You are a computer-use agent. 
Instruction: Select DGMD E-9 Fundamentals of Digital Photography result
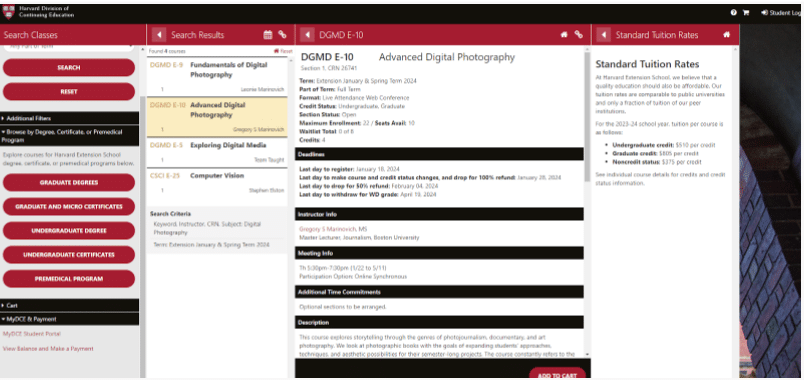(217, 77)
